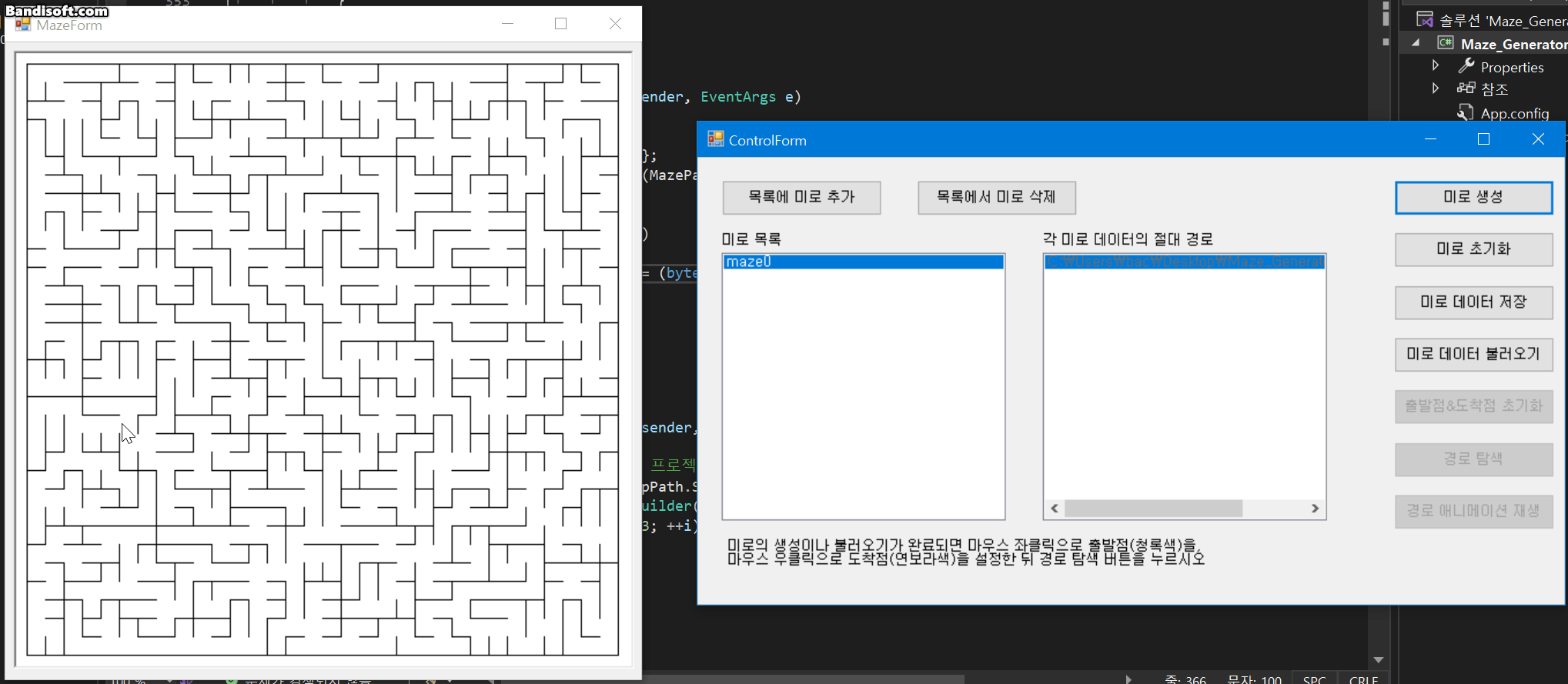Minimize the MazeForm window
The height and width of the screenshot is (684, 1568).
pos(507,24)
